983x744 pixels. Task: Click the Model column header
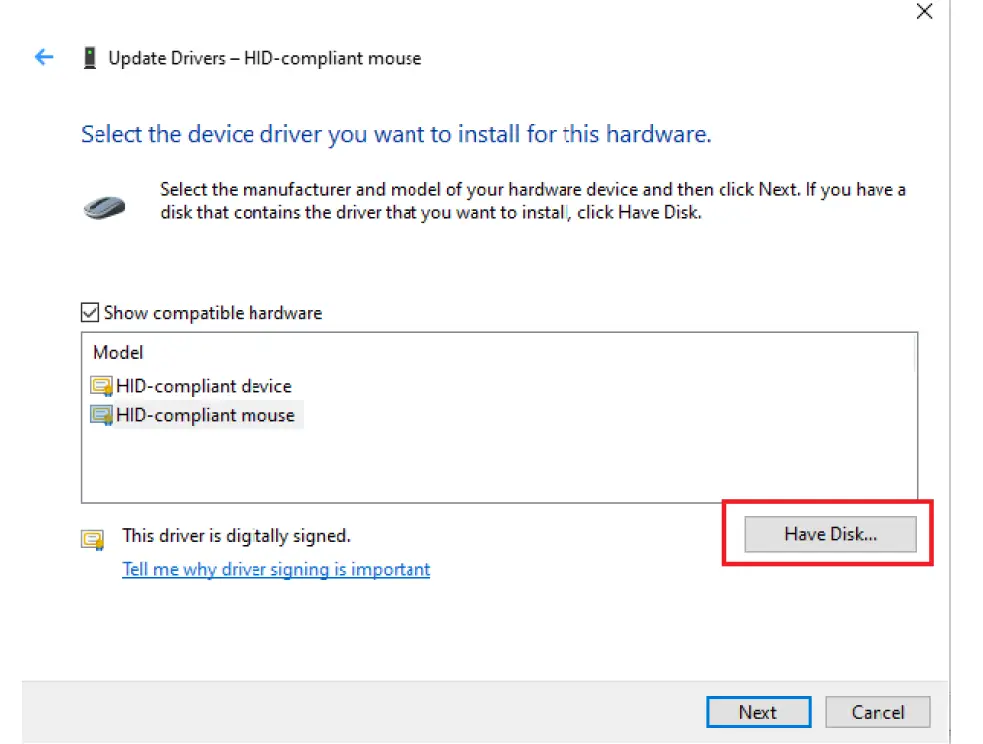(118, 352)
